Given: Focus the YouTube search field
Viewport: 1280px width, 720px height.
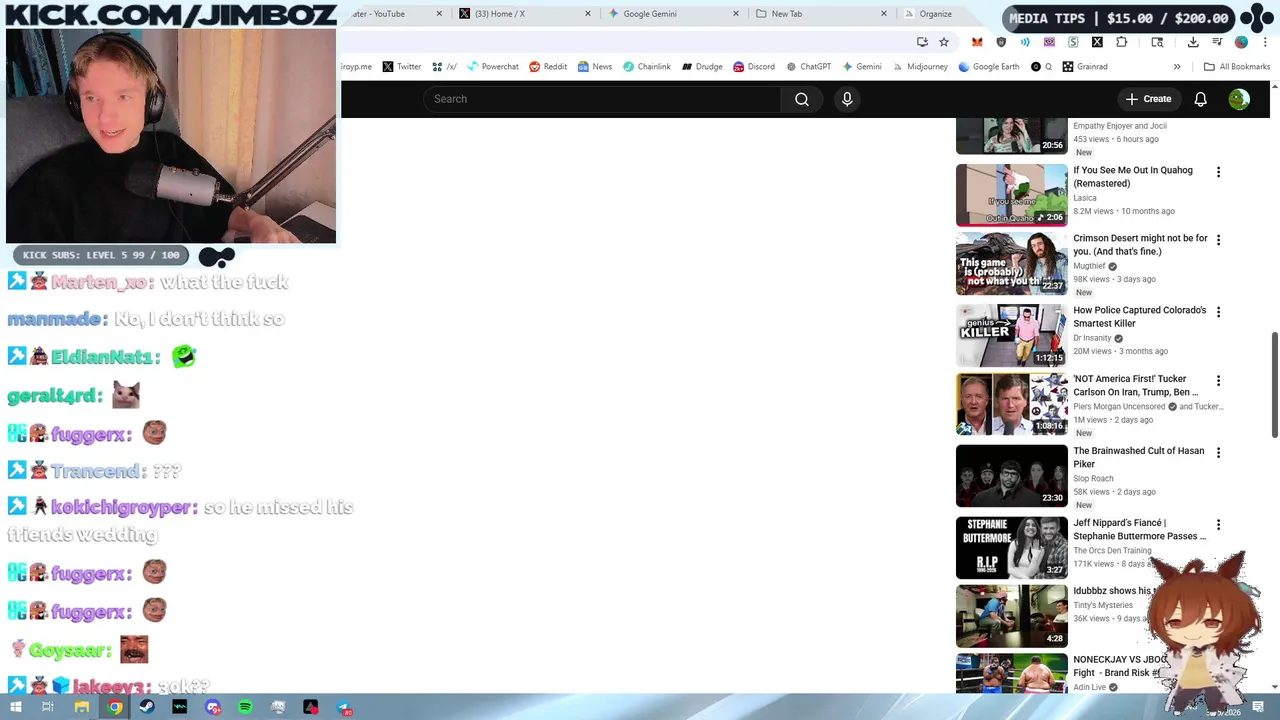Looking at the screenshot, I should click(602, 99).
